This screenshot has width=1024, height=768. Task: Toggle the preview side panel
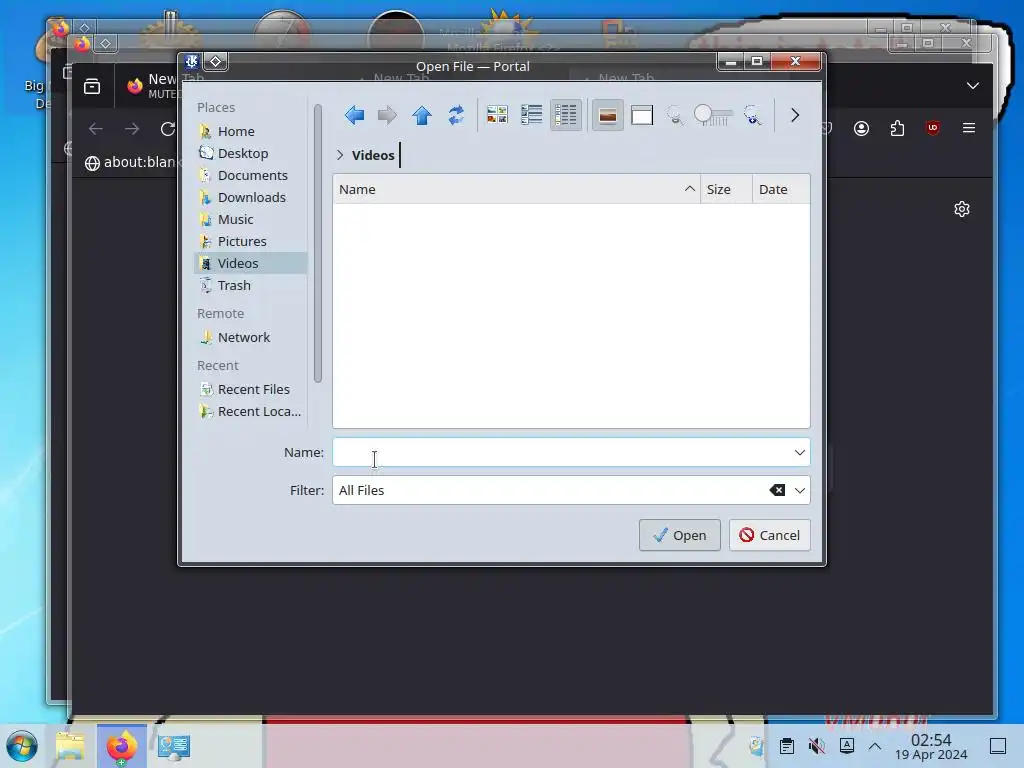tap(642, 116)
